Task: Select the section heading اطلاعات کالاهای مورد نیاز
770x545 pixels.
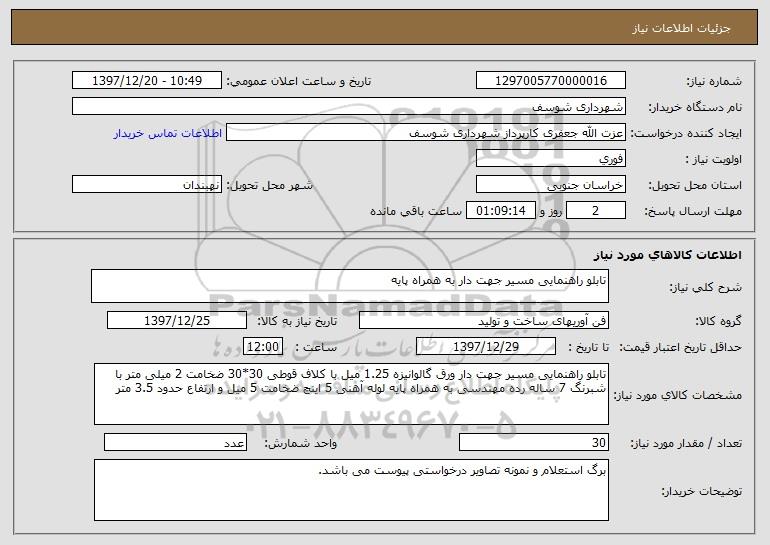Action: (667, 255)
